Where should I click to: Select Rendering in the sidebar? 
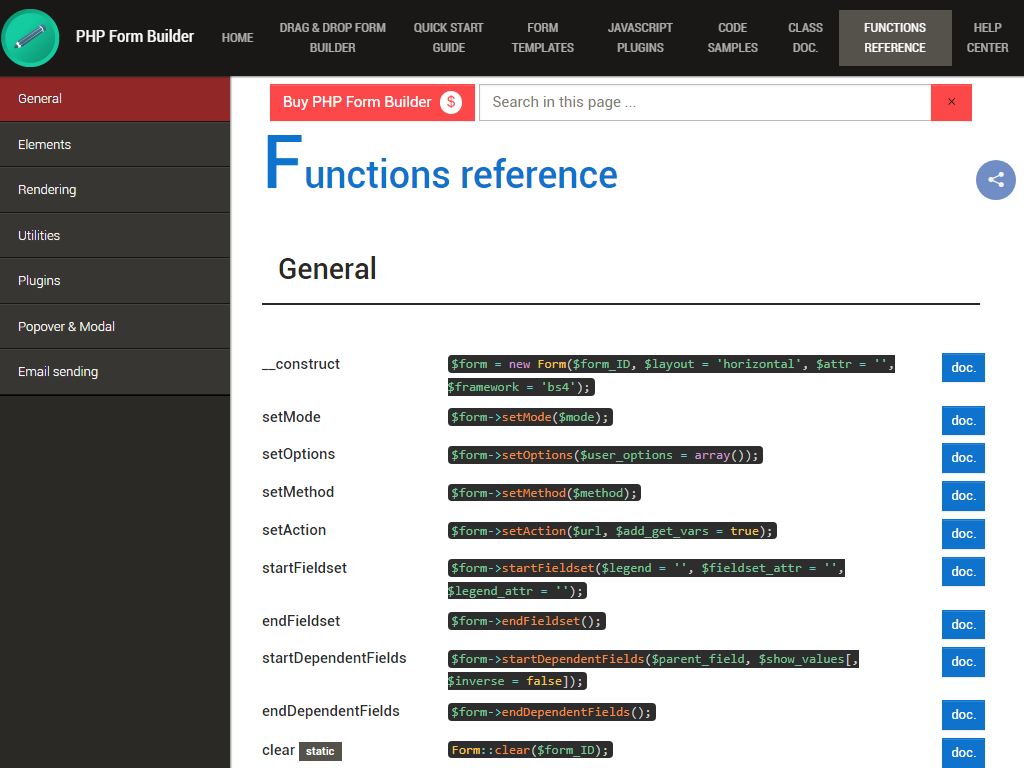[x=115, y=189]
